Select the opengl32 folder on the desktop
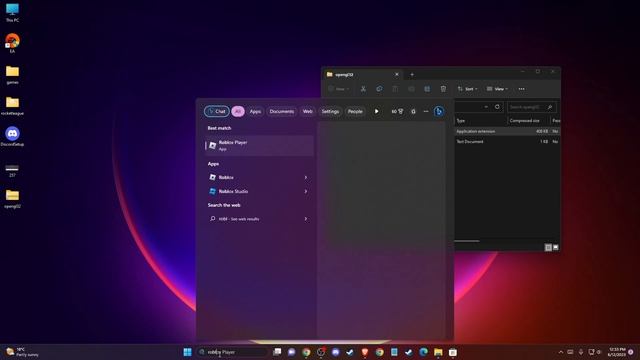Image resolution: width=640 pixels, height=360 pixels. 12,199
